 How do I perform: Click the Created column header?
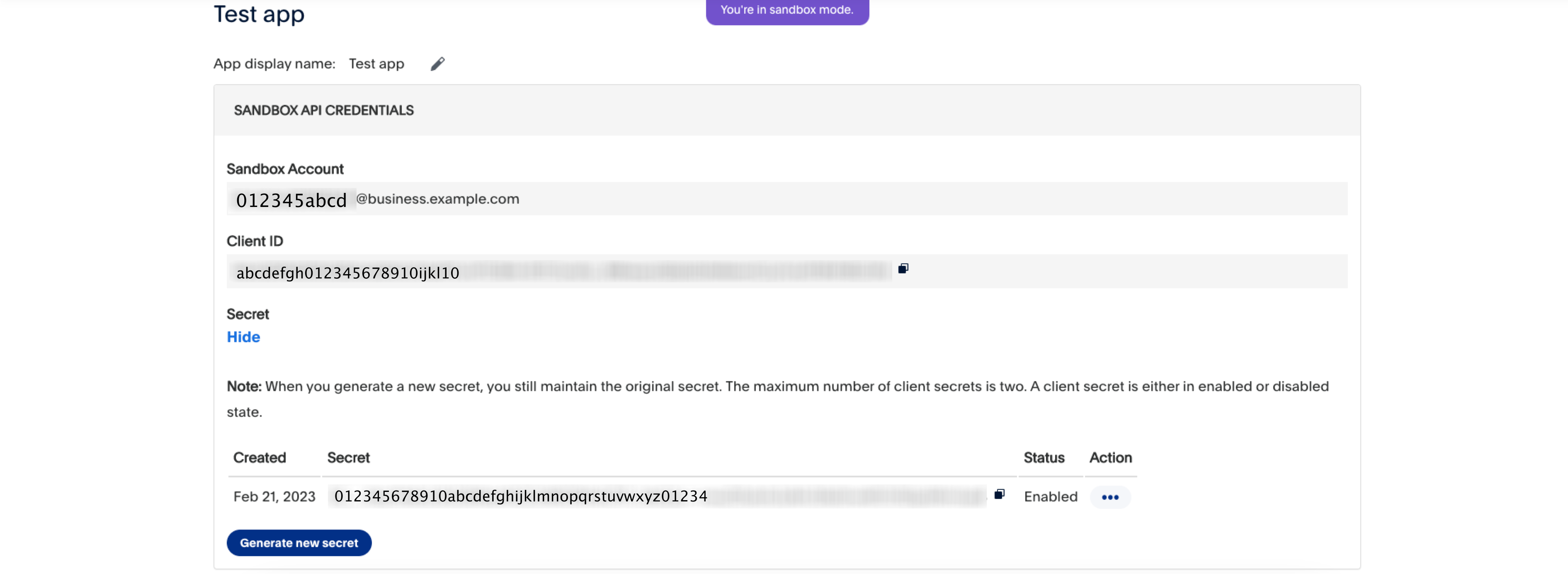point(259,457)
